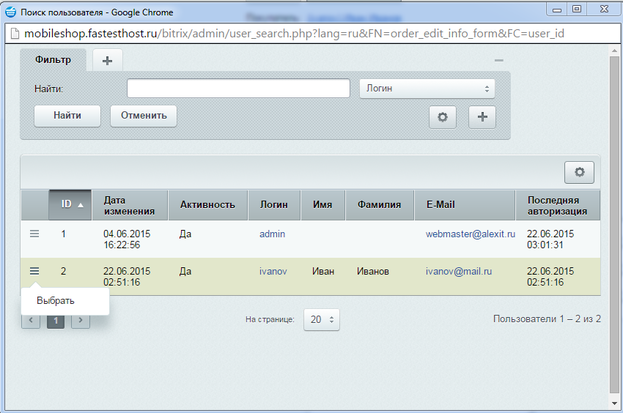Open filter settings gear in Фильтр panel
Viewport: 623px width, 413px height.
pyautogui.click(x=443, y=117)
